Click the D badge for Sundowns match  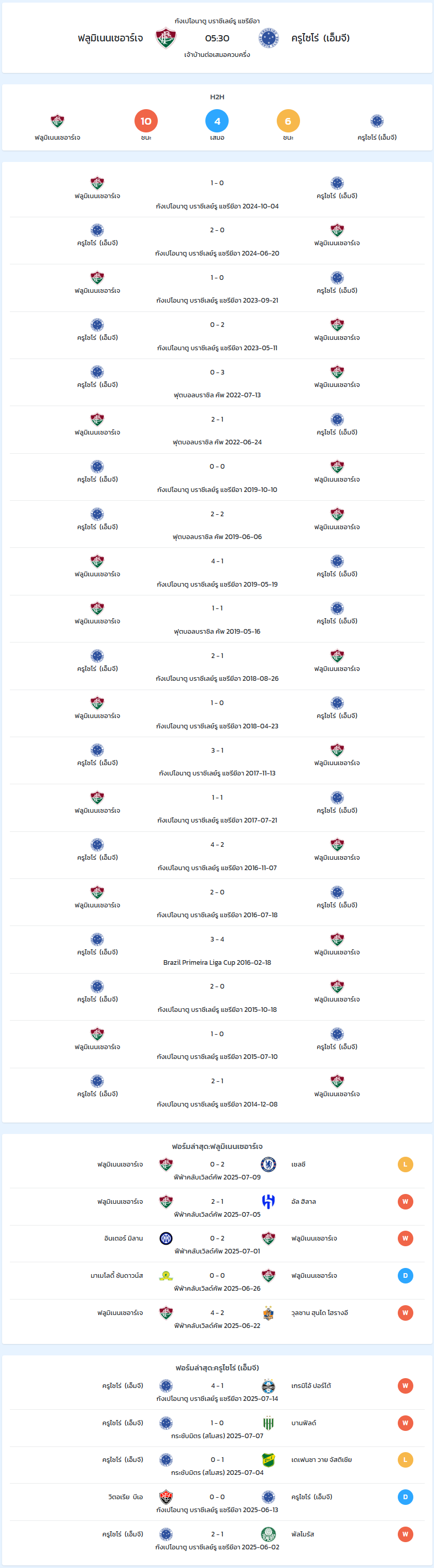[x=406, y=1275]
